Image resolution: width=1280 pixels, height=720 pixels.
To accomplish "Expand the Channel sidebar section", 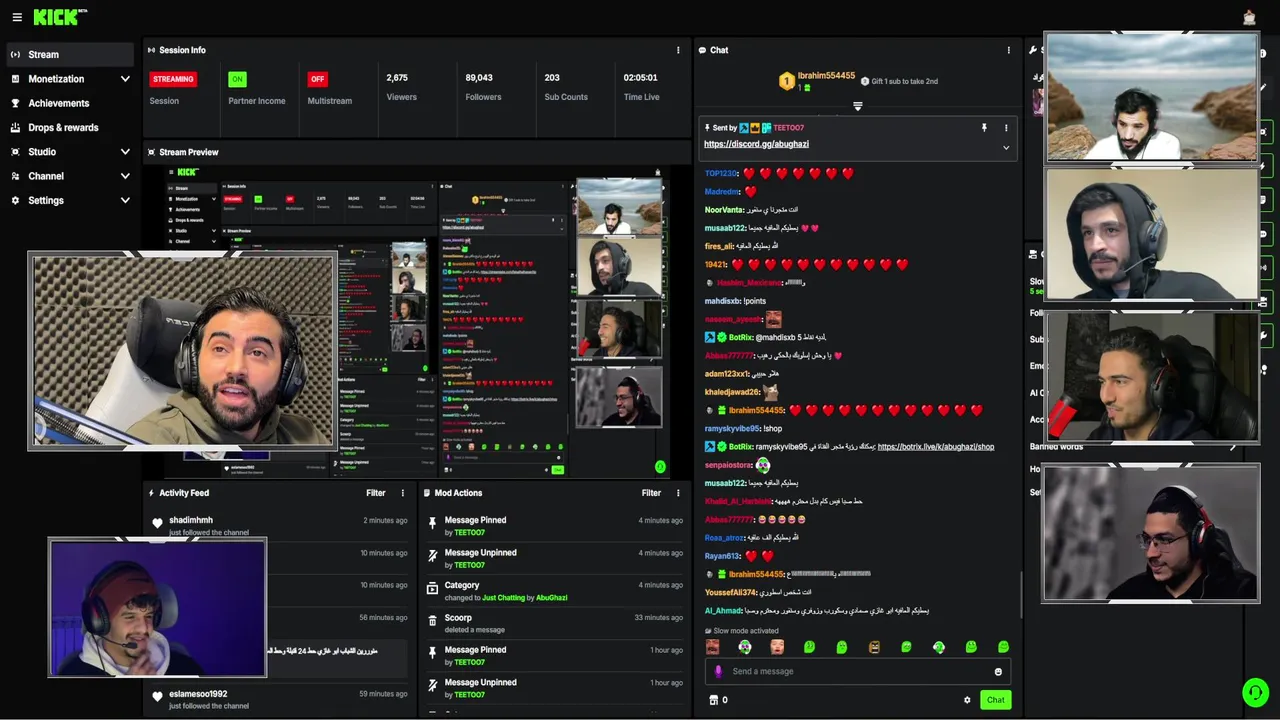I will (125, 176).
